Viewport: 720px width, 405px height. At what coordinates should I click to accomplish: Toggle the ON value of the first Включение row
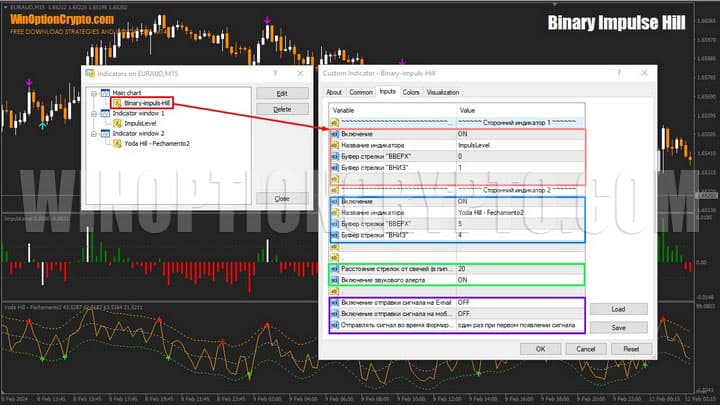tap(518, 133)
